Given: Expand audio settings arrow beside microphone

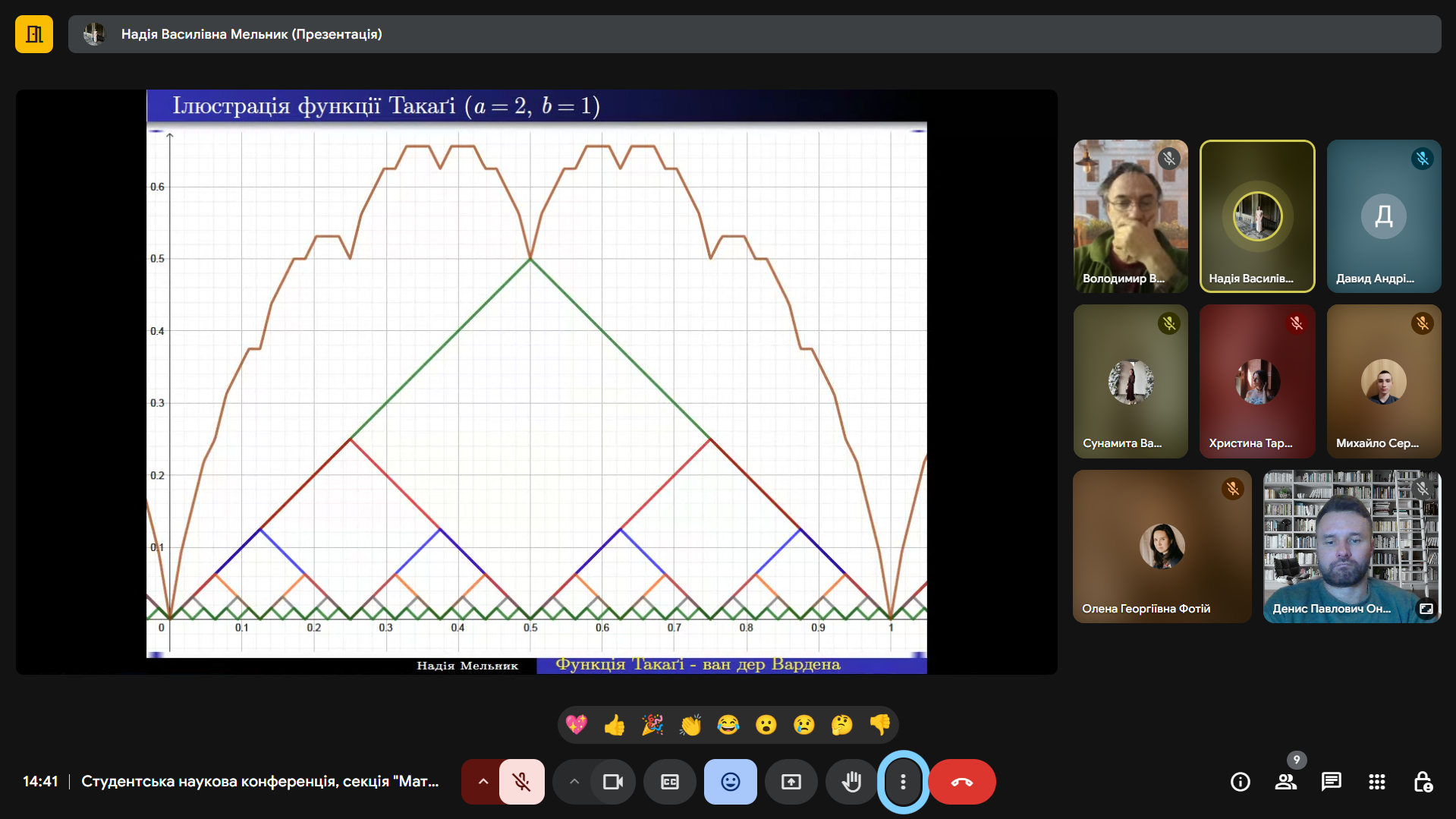Looking at the screenshot, I should (483, 782).
